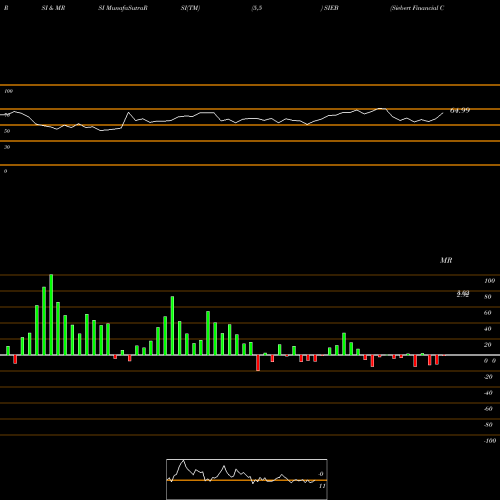Viewport: 500px width, 500px height.
Task: Click the 50 label on RSI axis
Action: click(7, 131)
